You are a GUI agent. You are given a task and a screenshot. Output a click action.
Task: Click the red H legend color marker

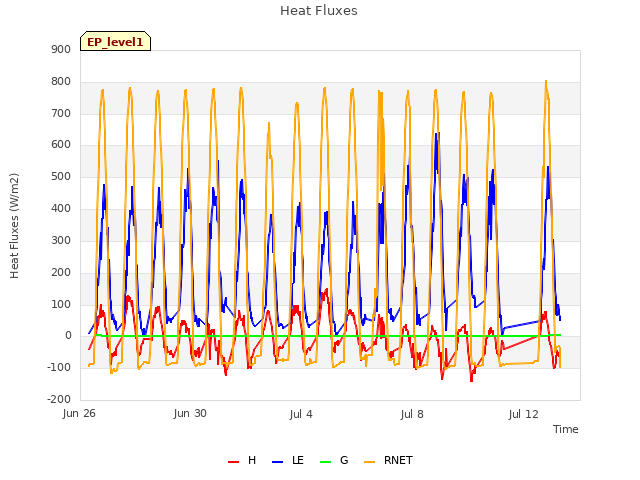click(x=233, y=462)
